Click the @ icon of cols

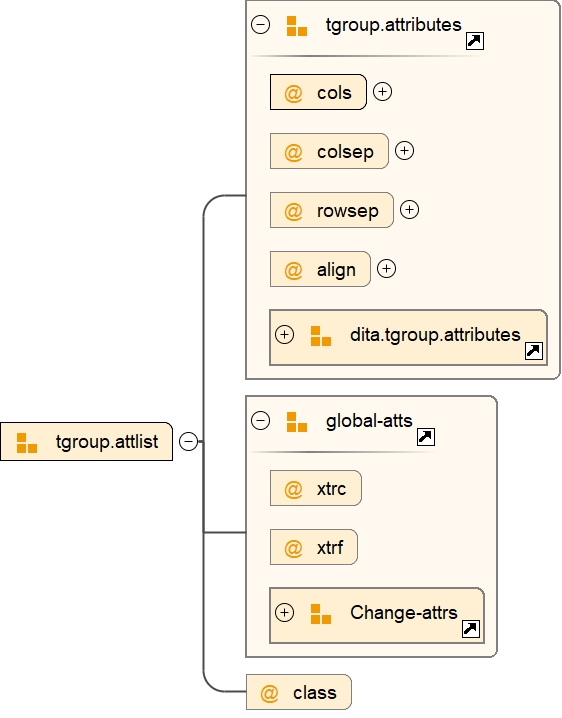pos(293,93)
